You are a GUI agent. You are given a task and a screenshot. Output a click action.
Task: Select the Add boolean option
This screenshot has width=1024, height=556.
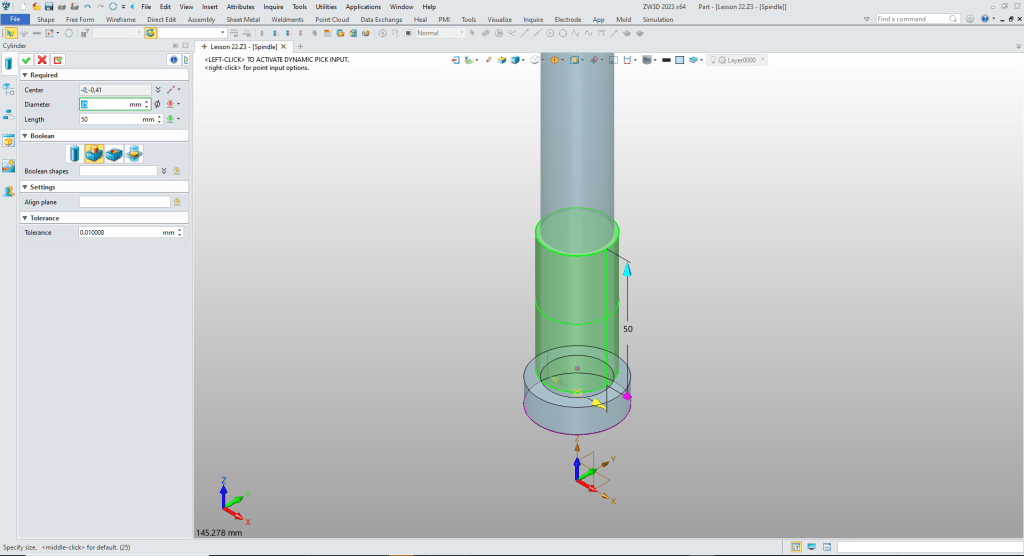tap(94, 153)
